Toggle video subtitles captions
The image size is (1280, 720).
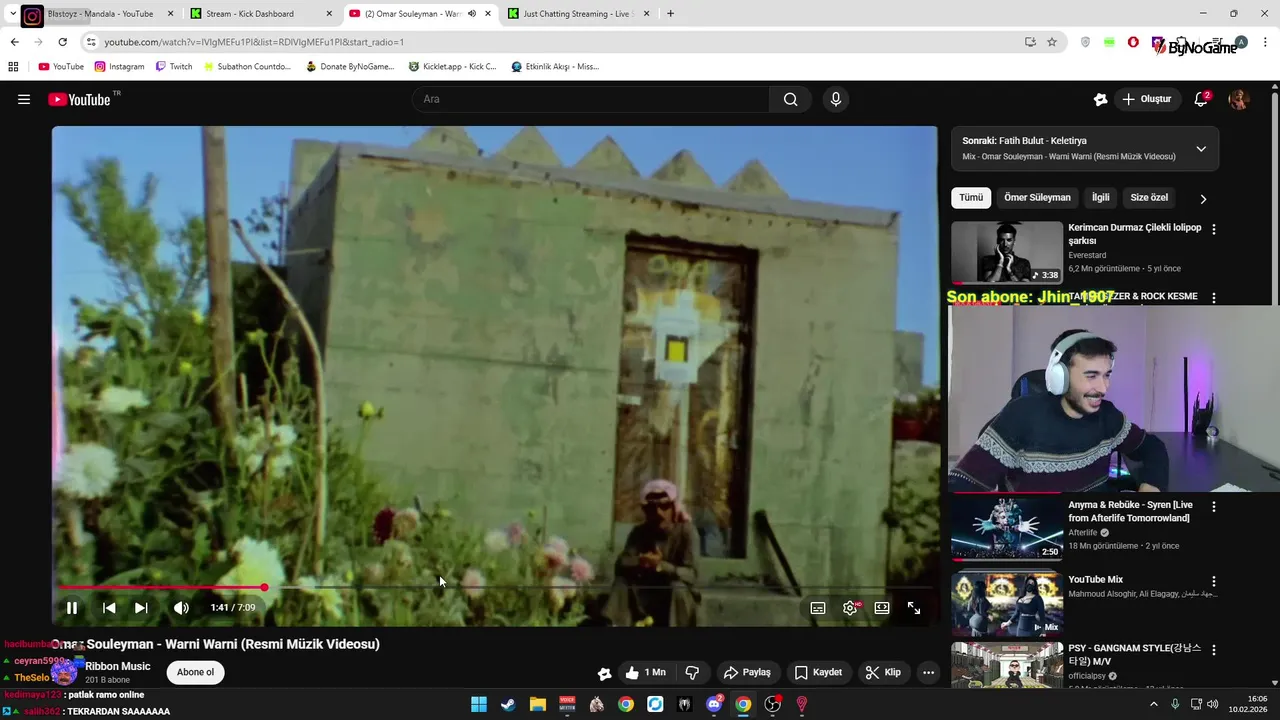[818, 607]
